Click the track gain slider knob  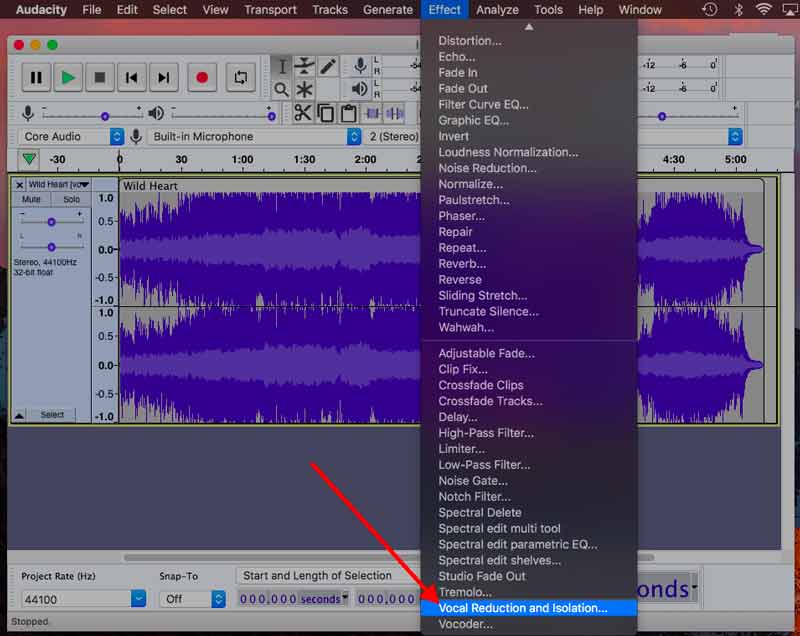point(51,222)
